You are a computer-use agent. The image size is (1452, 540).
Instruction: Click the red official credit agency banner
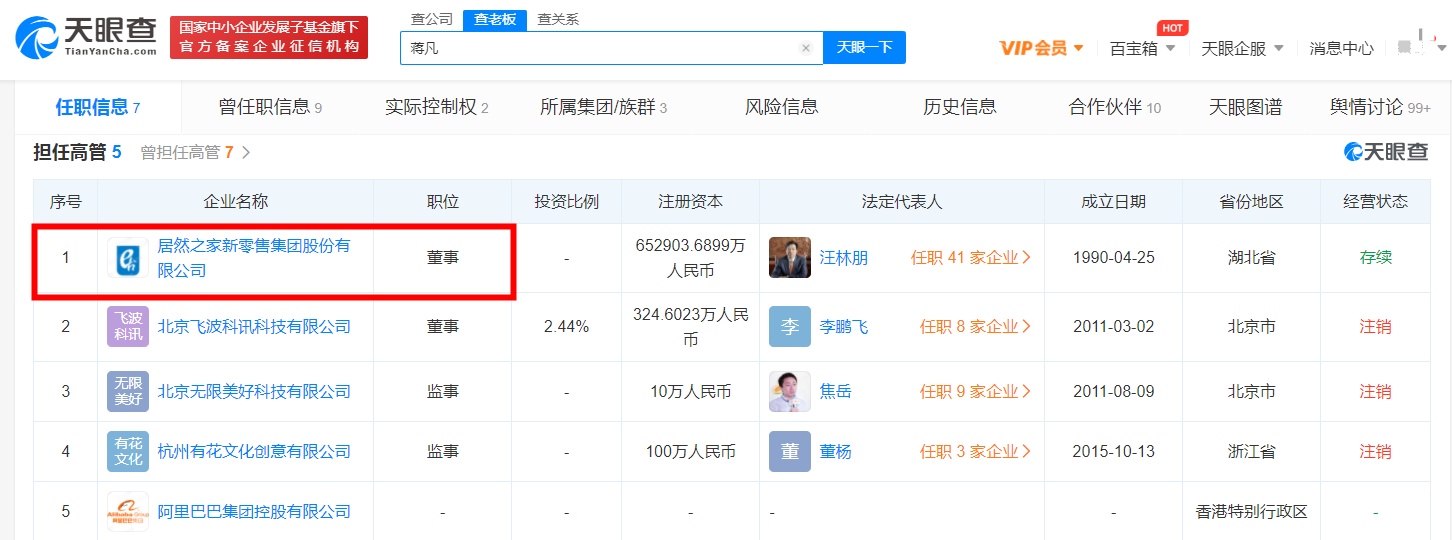click(269, 37)
